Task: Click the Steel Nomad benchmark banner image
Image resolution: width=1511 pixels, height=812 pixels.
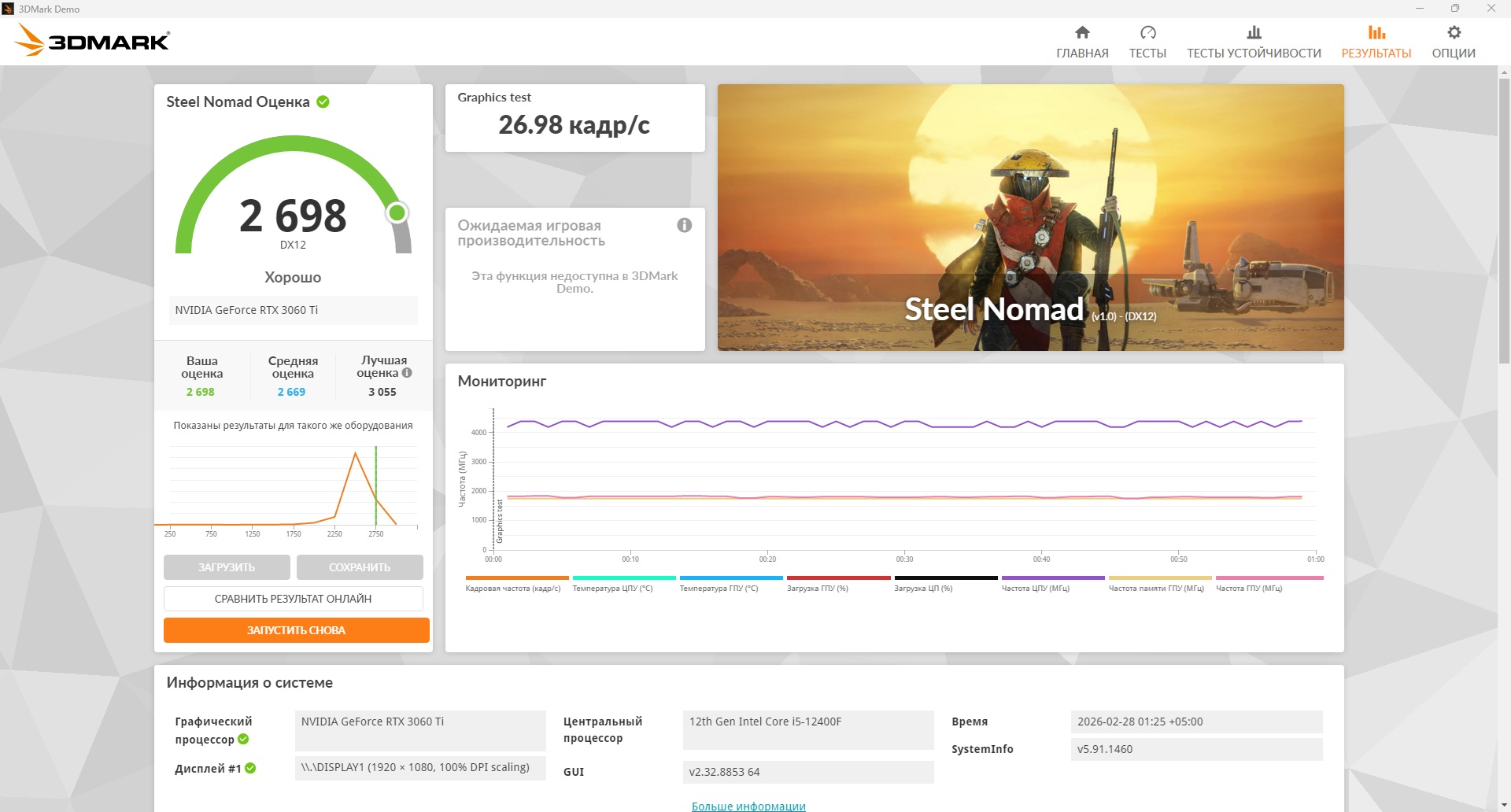Action: coord(1030,217)
